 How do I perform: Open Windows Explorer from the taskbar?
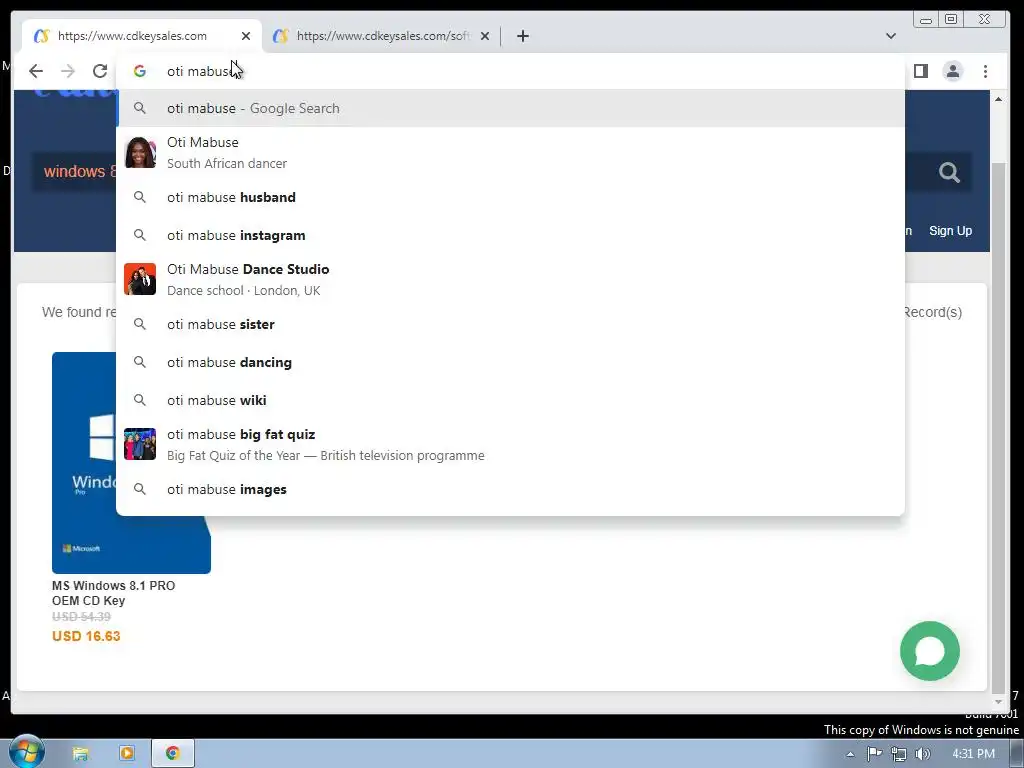coord(80,754)
